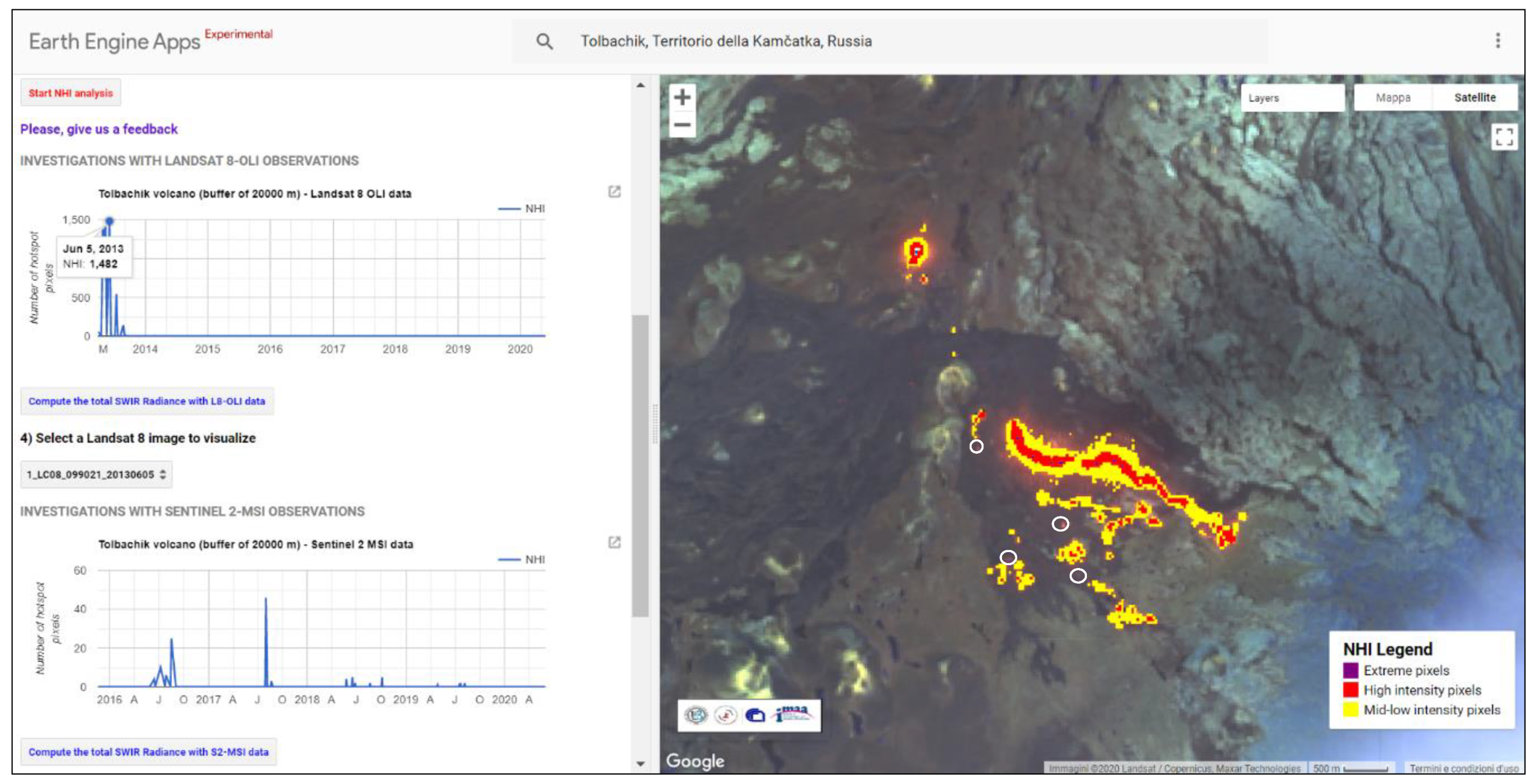Viewport: 1535px width, 784px height.
Task: Open Landsat 8 image selector LC08_099021_20130605
Action: [97, 474]
